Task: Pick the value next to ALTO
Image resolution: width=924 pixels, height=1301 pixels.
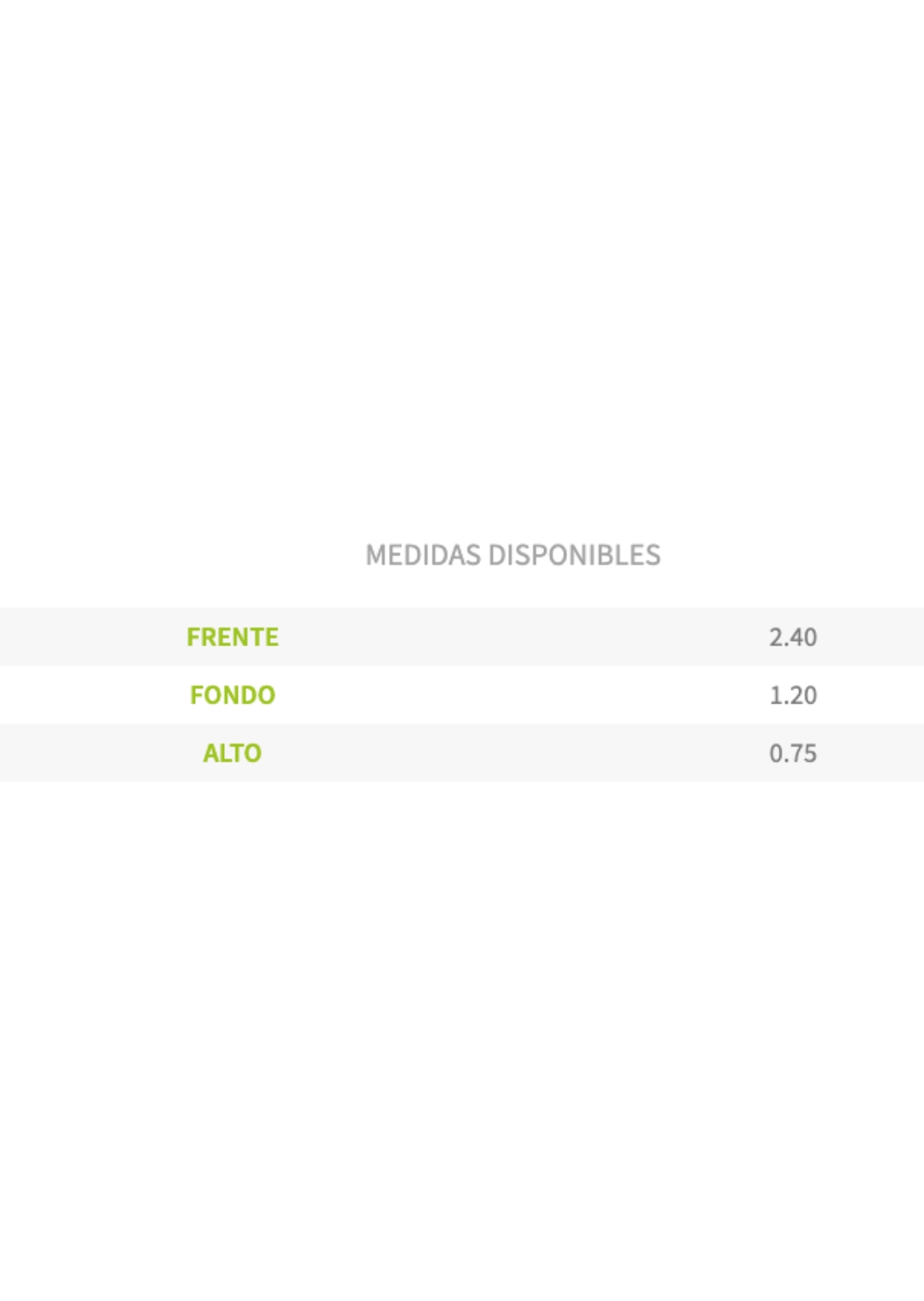Action: click(x=792, y=753)
